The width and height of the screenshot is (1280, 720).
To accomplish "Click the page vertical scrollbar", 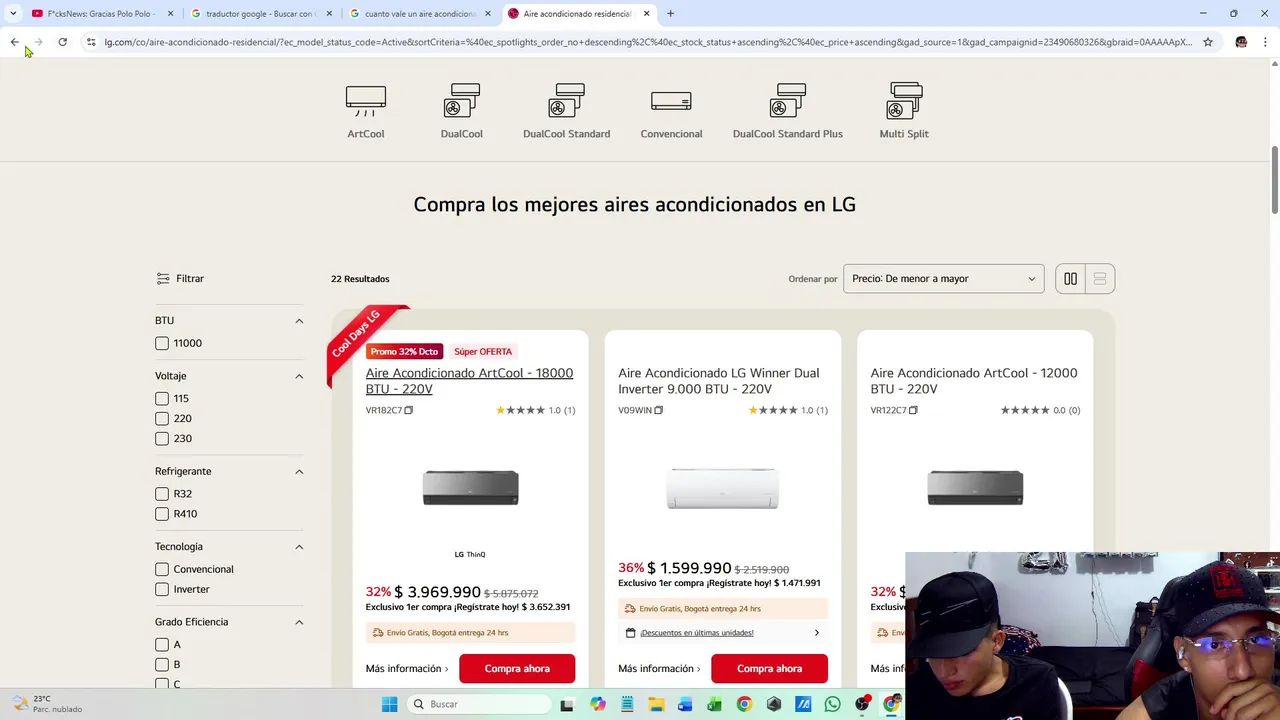I will (x=1274, y=180).
